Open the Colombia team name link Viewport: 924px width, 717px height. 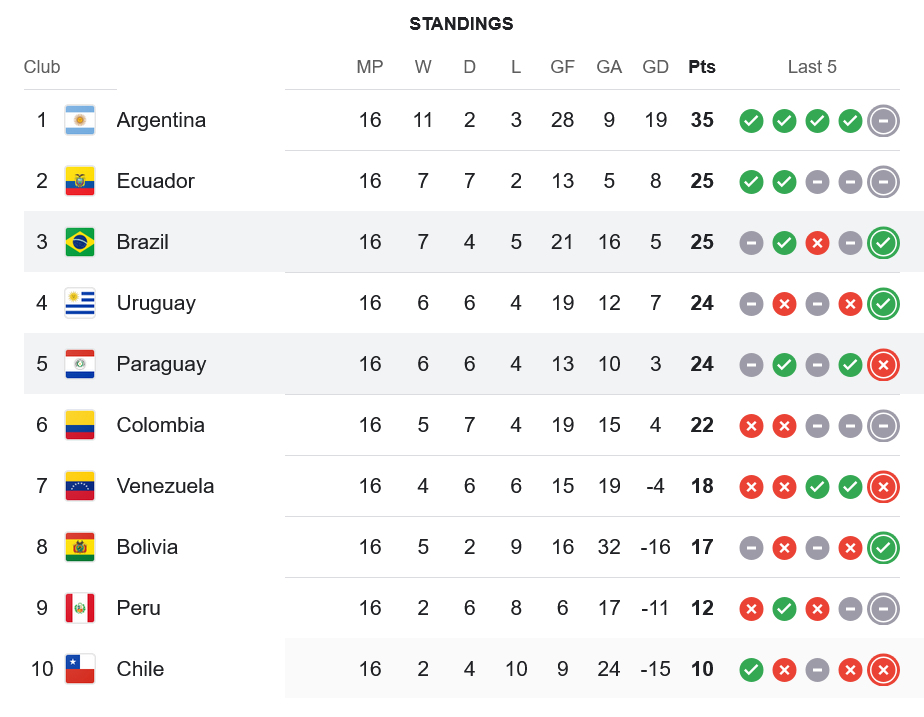pos(160,425)
